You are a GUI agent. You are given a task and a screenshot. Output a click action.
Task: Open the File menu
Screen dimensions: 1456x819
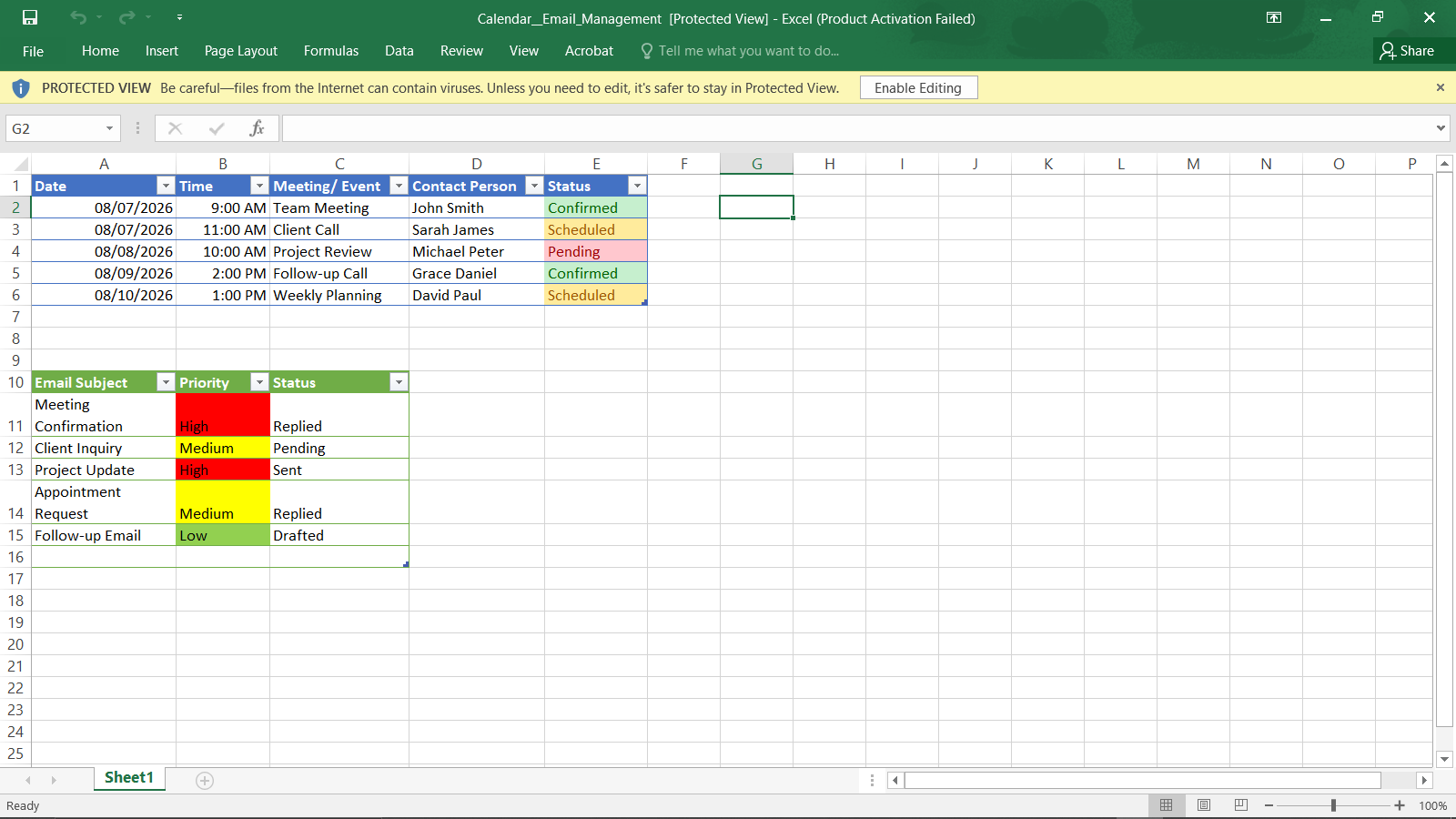(33, 51)
